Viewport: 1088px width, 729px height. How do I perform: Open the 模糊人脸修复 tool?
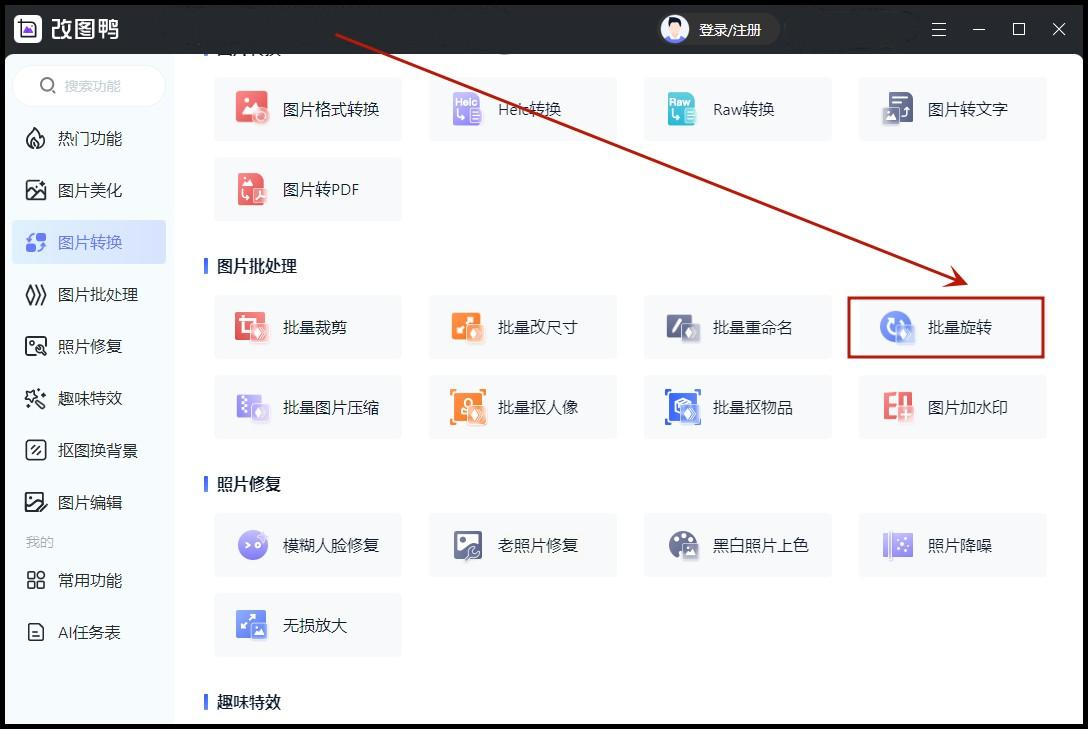(x=307, y=545)
